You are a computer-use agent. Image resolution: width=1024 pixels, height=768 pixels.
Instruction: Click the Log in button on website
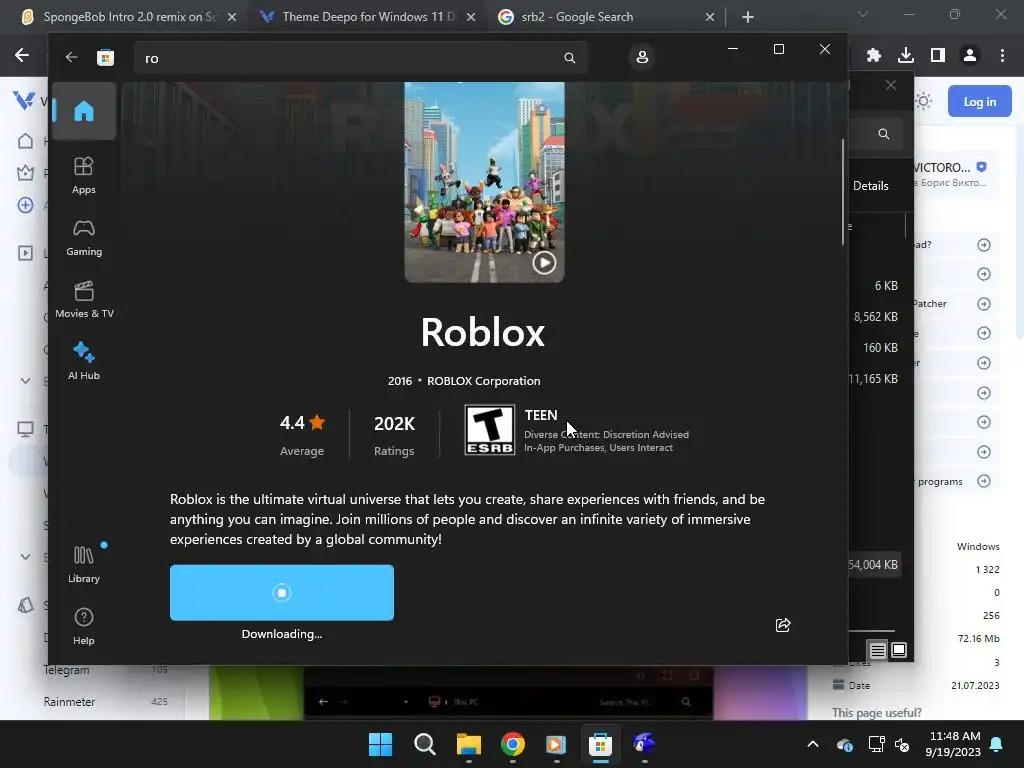pyautogui.click(x=980, y=101)
